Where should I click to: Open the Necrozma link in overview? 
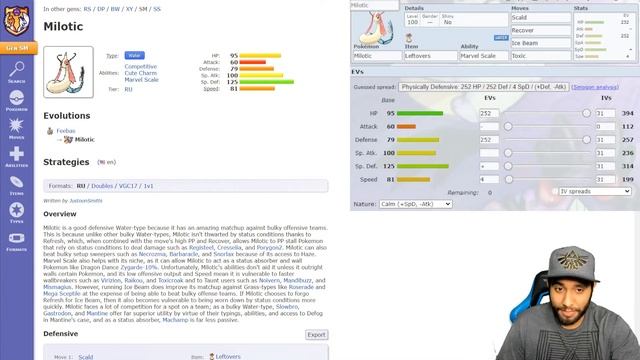[152, 254]
